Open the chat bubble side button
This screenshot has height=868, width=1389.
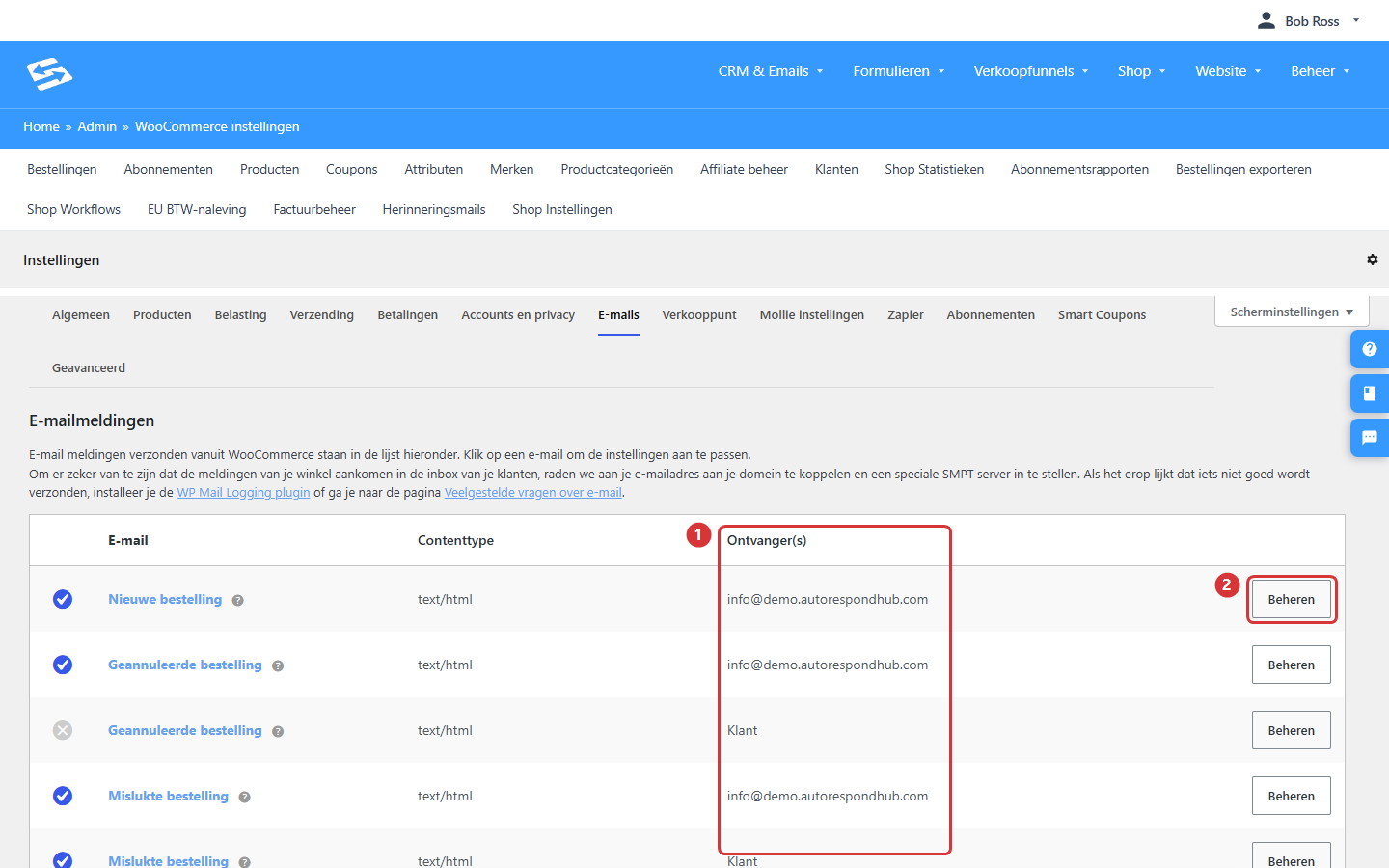(1369, 438)
